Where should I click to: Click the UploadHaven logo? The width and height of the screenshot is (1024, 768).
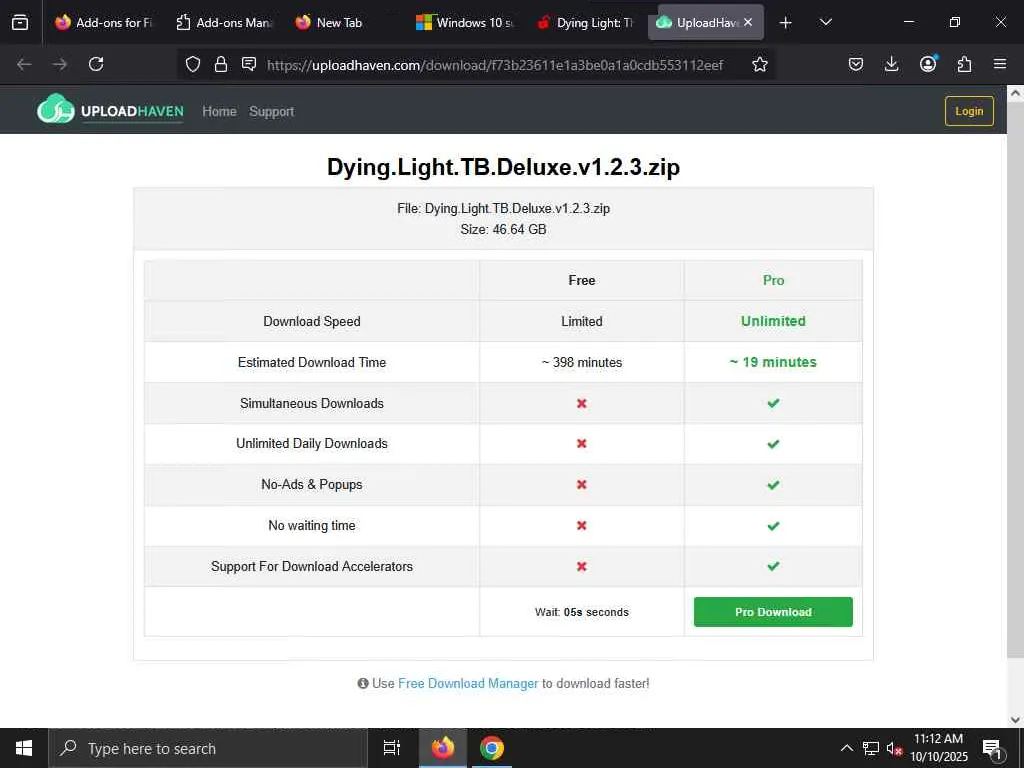tap(110, 109)
